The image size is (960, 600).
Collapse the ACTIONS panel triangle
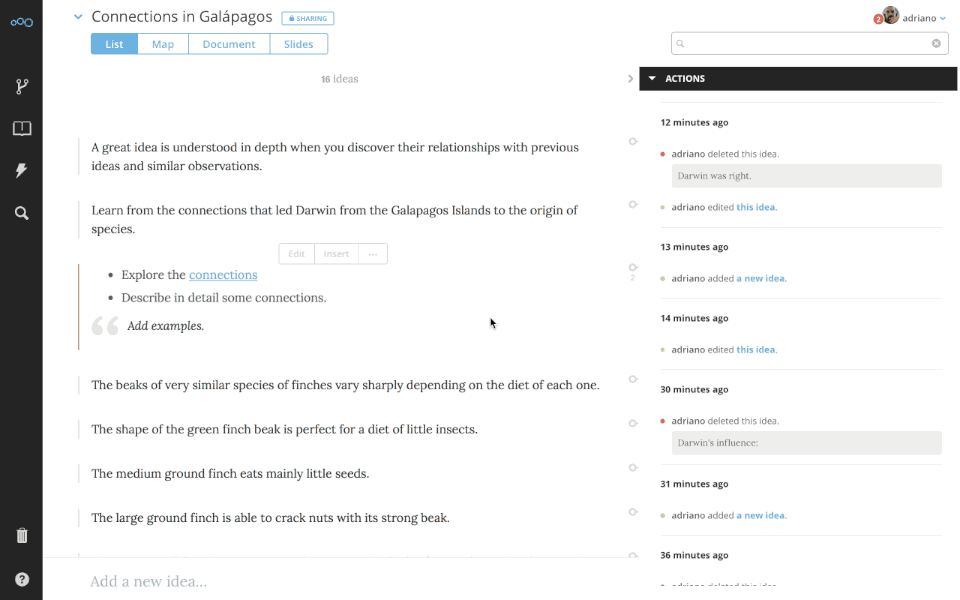click(652, 78)
